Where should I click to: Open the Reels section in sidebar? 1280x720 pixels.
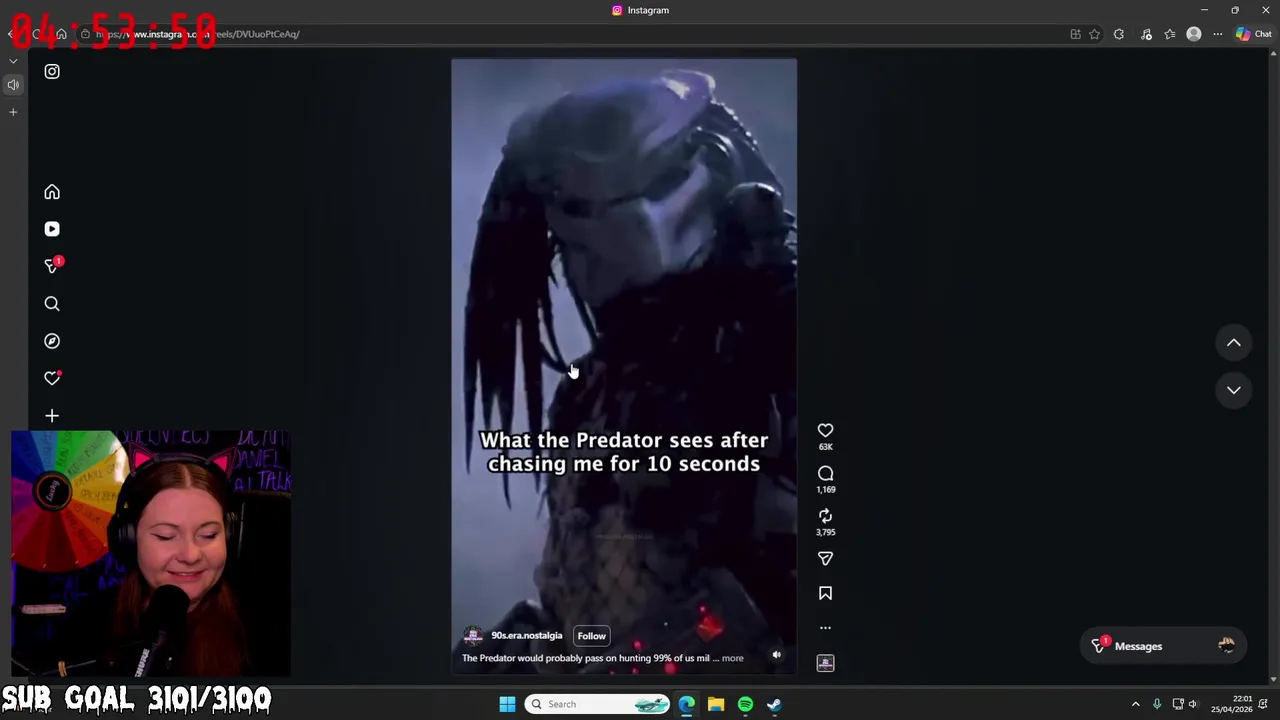pyautogui.click(x=52, y=229)
